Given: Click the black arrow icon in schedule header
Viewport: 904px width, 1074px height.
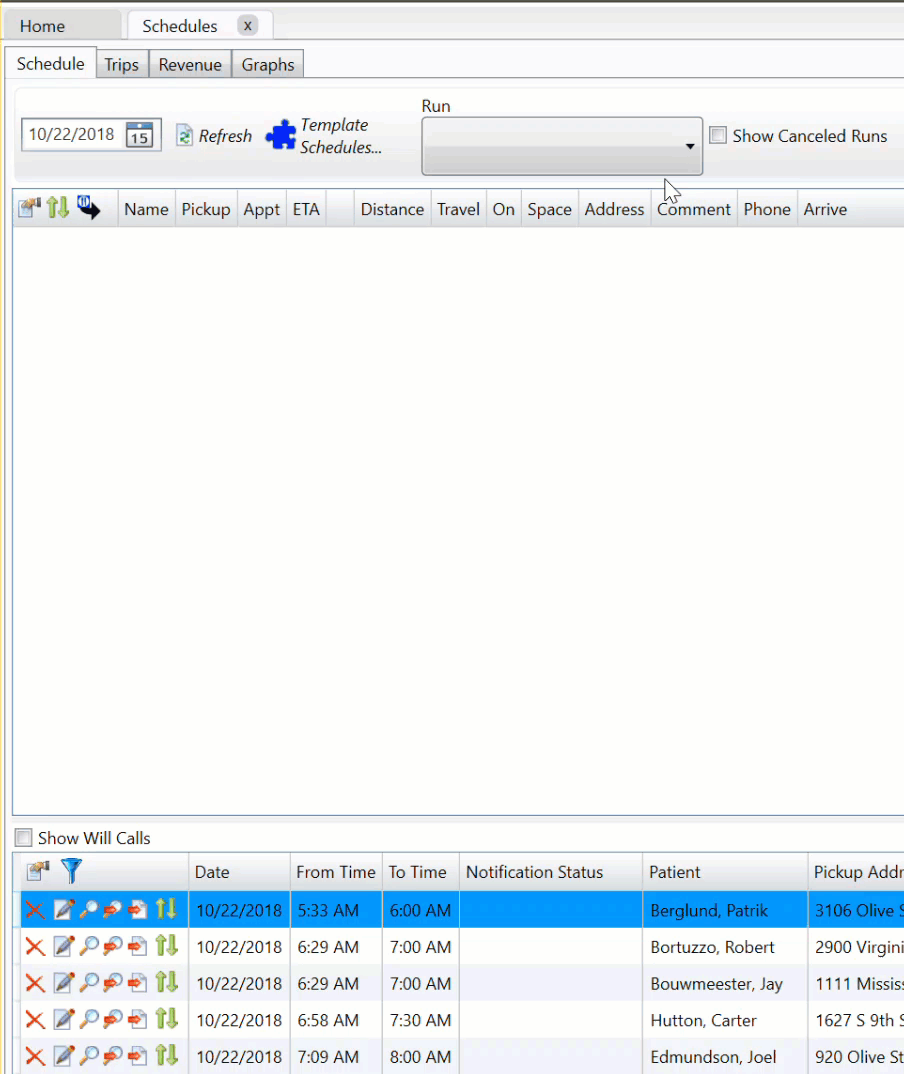Looking at the screenshot, I should (89, 208).
